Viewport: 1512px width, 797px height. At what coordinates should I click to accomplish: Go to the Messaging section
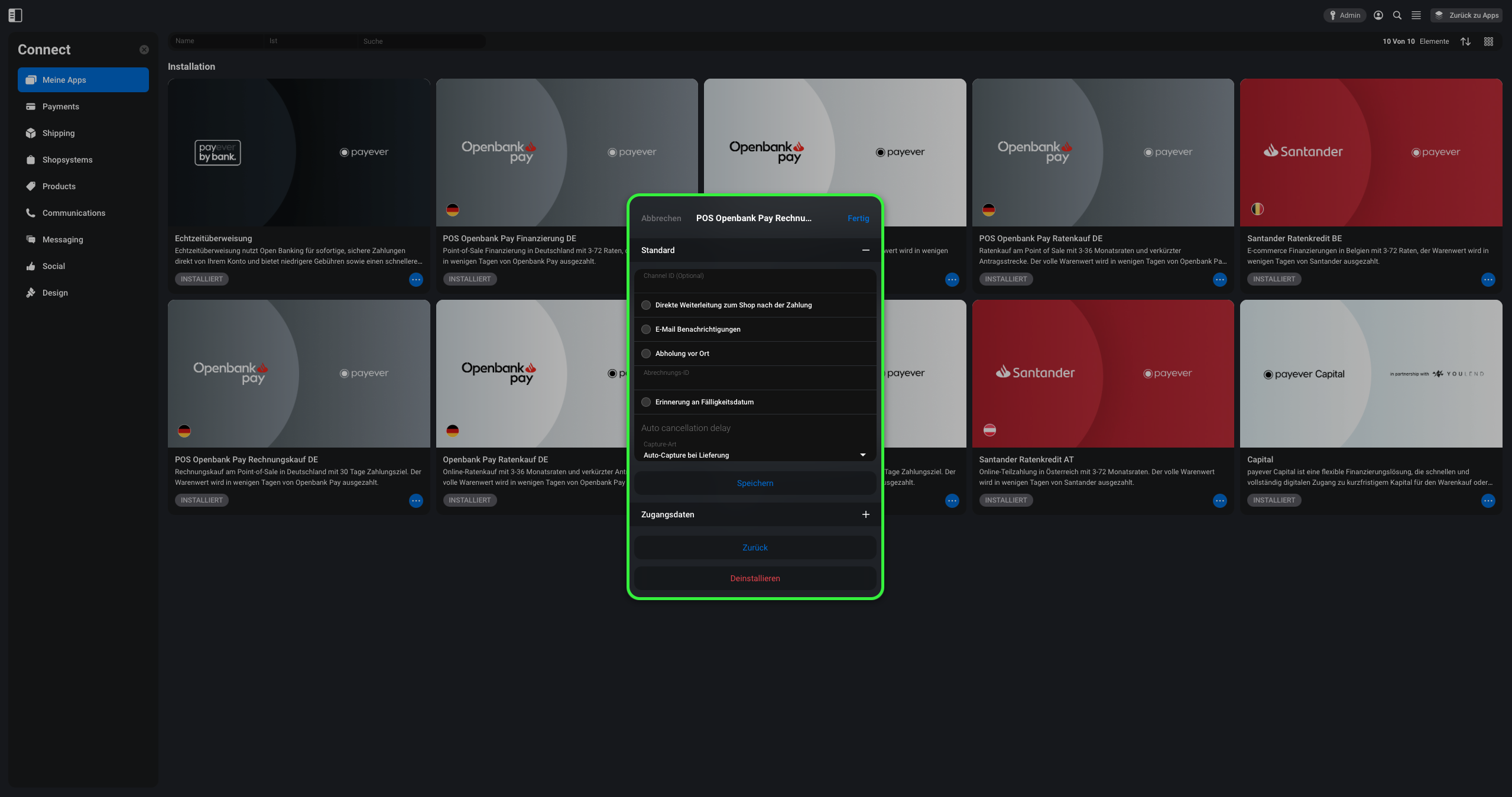(x=83, y=239)
